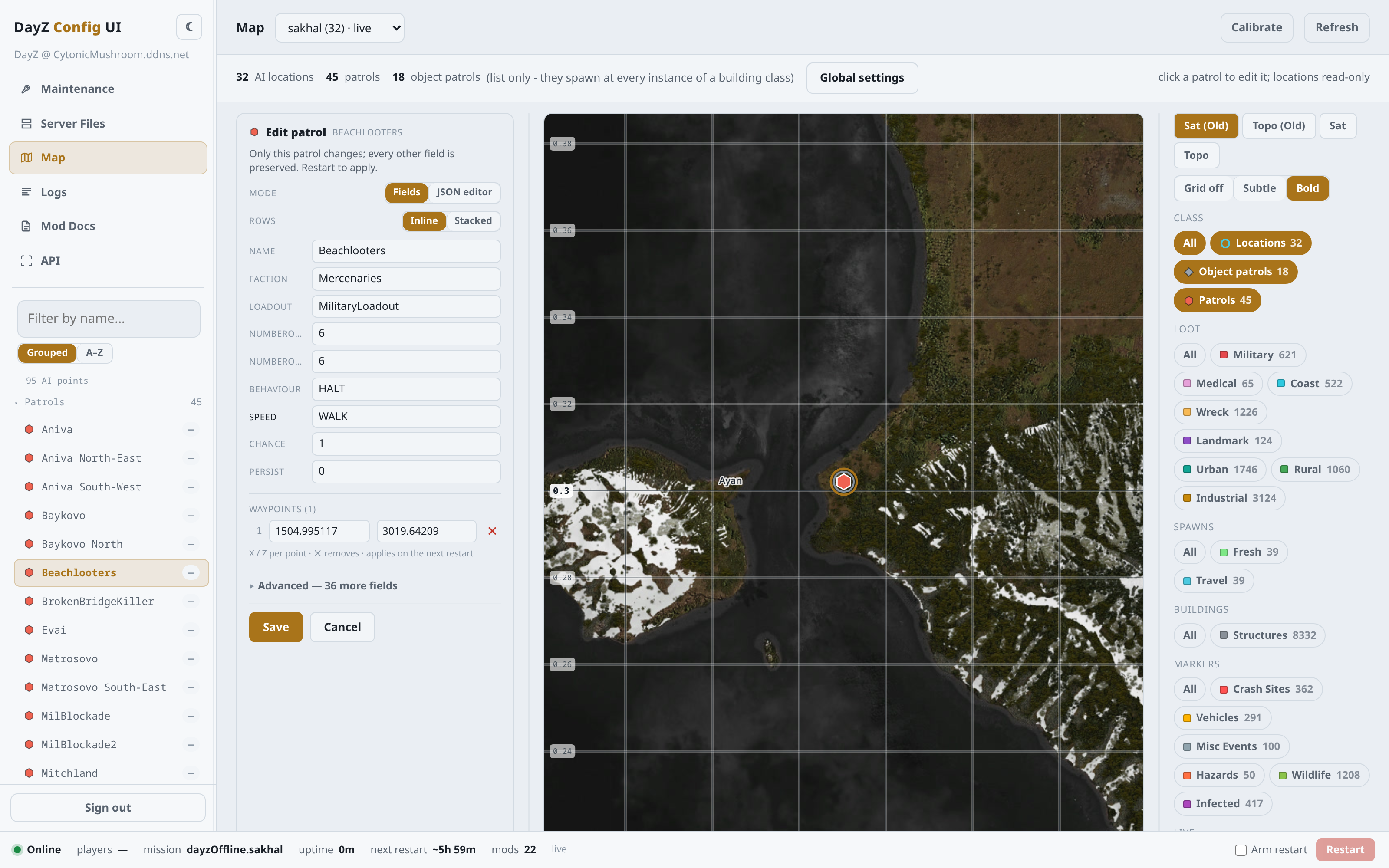Toggle the Wreck 1226 loot filter

point(1220,412)
